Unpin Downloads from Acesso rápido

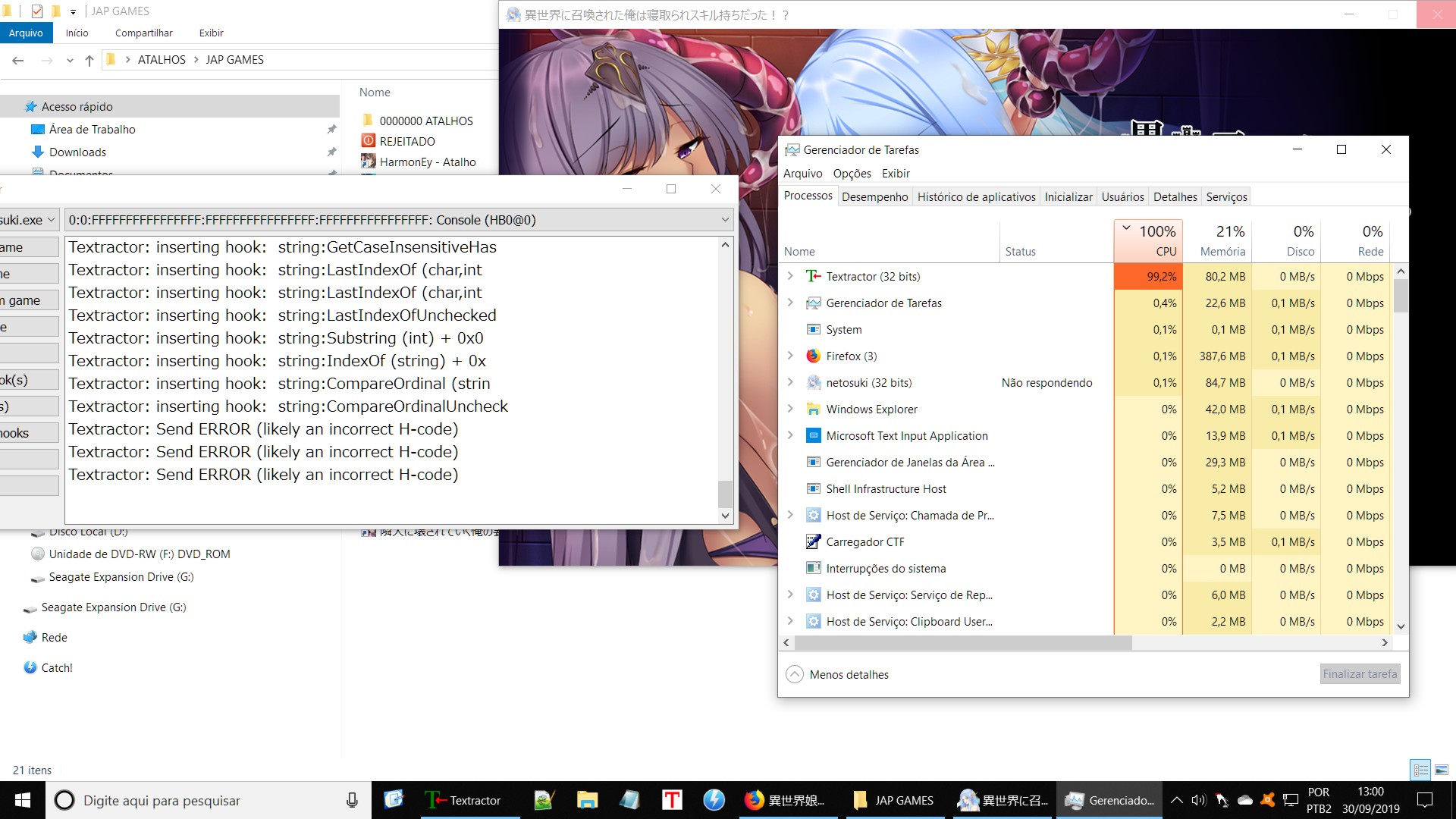[331, 152]
